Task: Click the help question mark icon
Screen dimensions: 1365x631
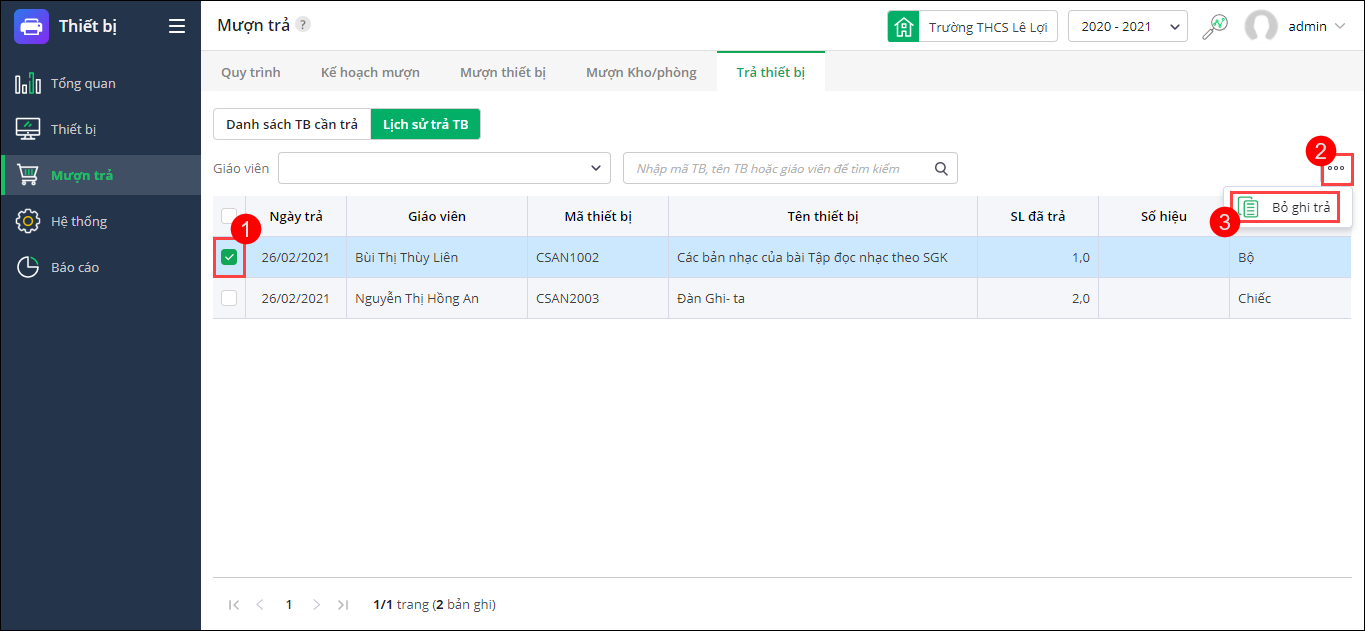Action: (303, 25)
